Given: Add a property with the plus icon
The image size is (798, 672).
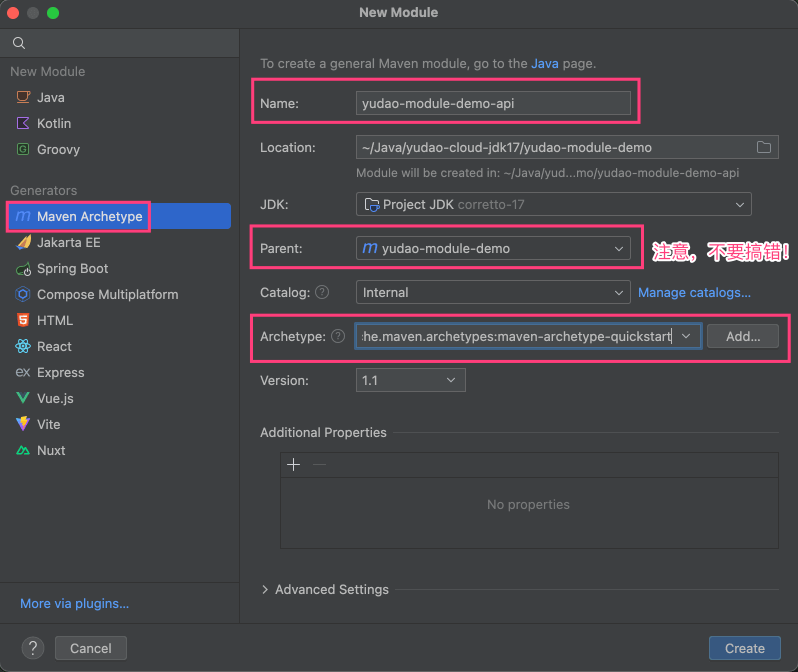Looking at the screenshot, I should (x=293, y=464).
